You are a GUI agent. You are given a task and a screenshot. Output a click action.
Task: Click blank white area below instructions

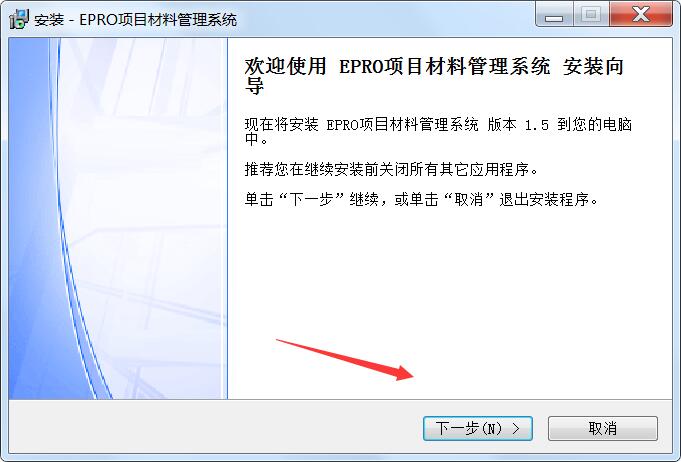pos(450,278)
